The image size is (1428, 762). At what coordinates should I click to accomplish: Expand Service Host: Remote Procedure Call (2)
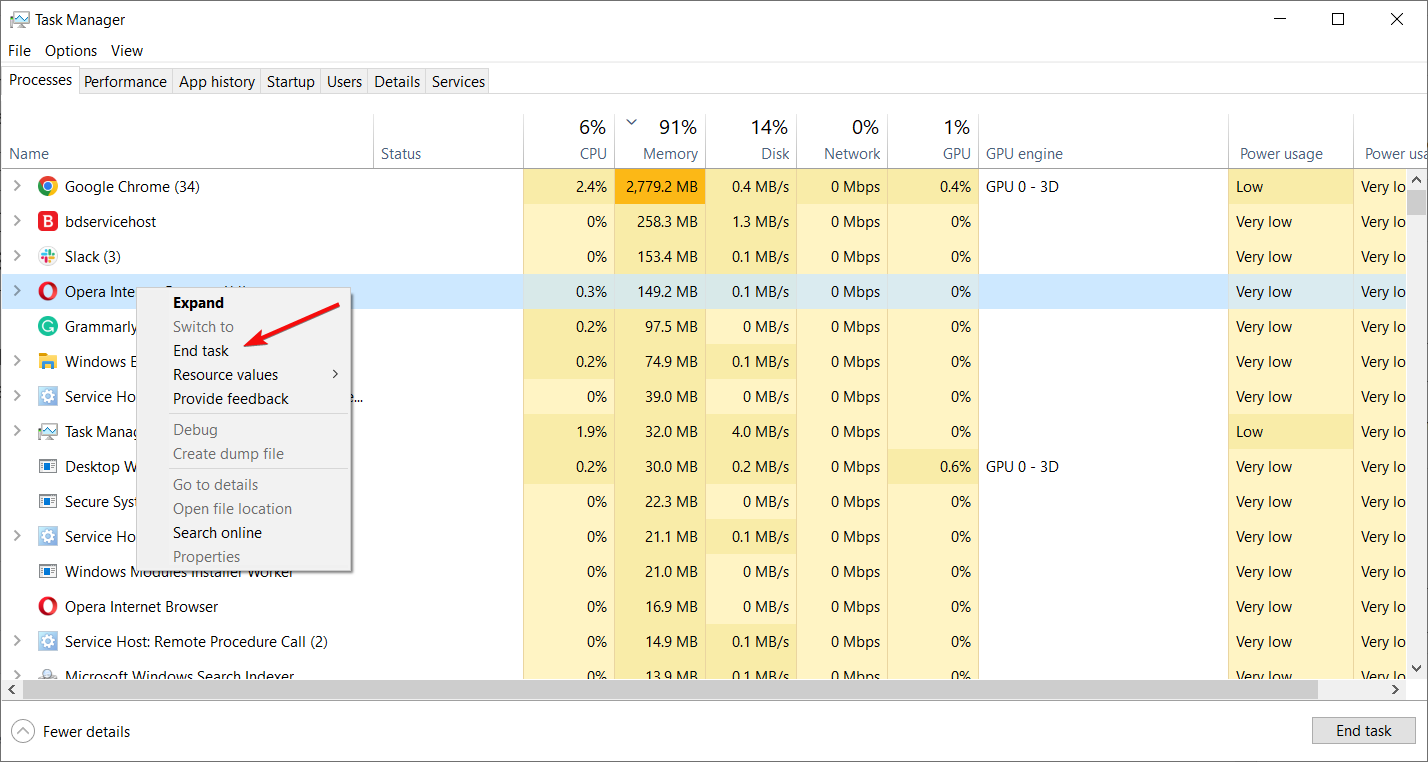click(16, 641)
